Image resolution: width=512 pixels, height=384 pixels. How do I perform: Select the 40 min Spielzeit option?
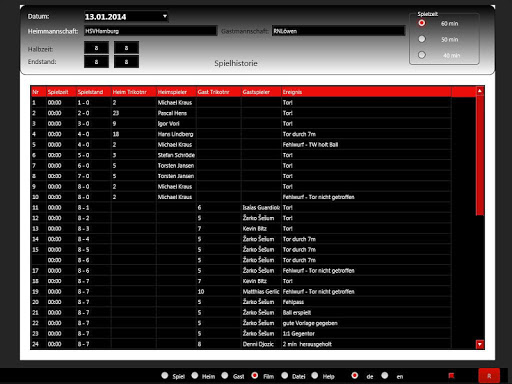coord(422,55)
